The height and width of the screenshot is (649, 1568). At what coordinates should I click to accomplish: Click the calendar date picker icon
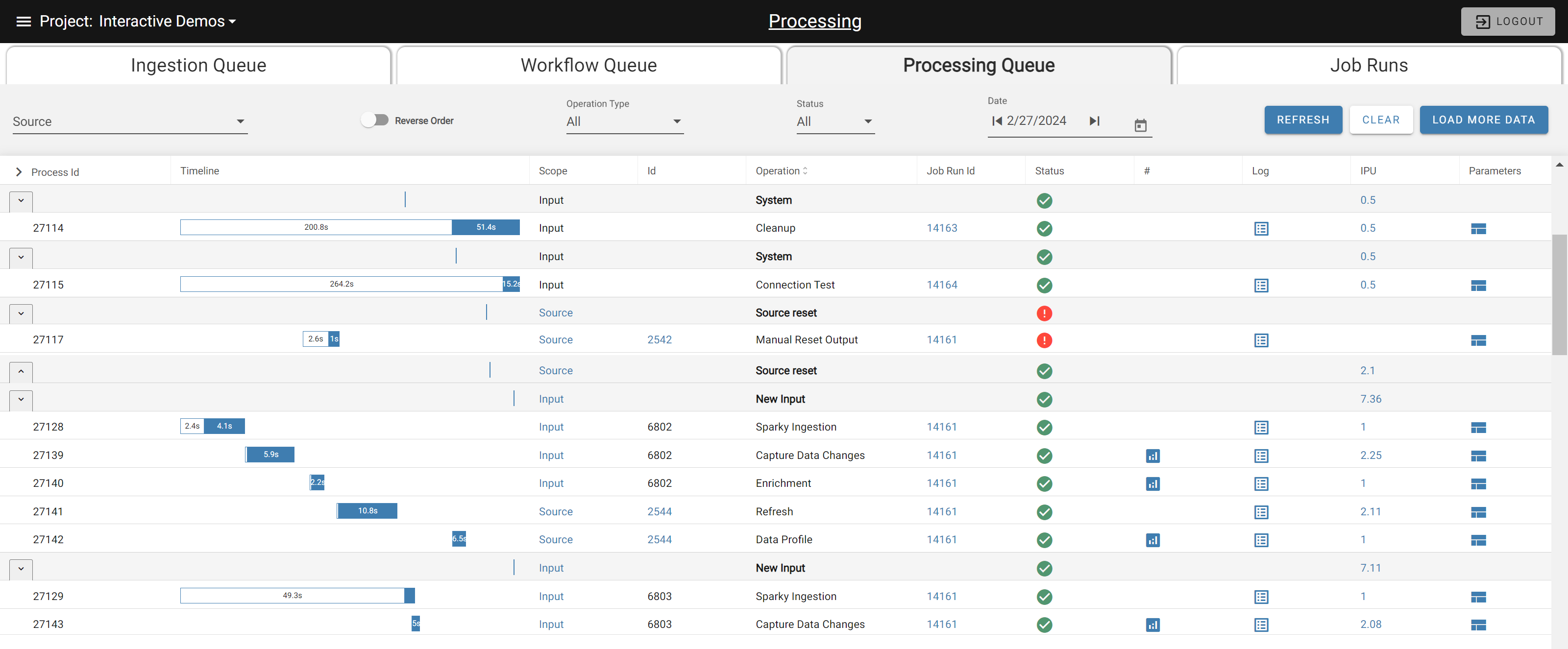1140,125
